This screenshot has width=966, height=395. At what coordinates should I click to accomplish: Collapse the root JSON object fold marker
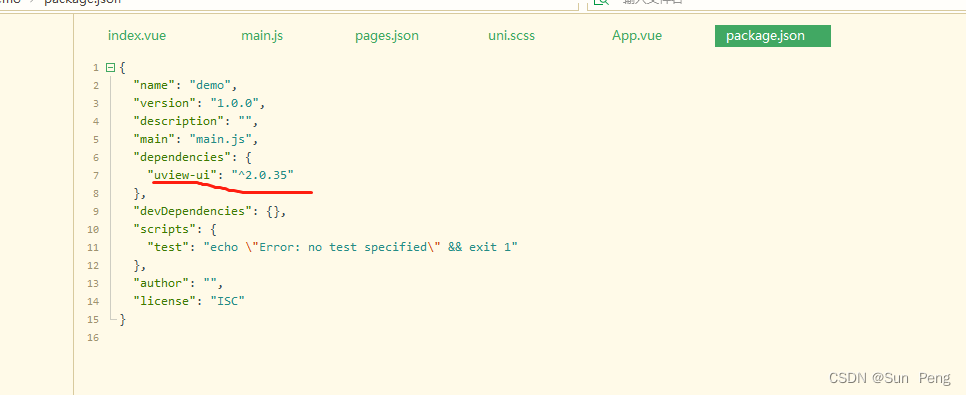pyautogui.click(x=110, y=67)
